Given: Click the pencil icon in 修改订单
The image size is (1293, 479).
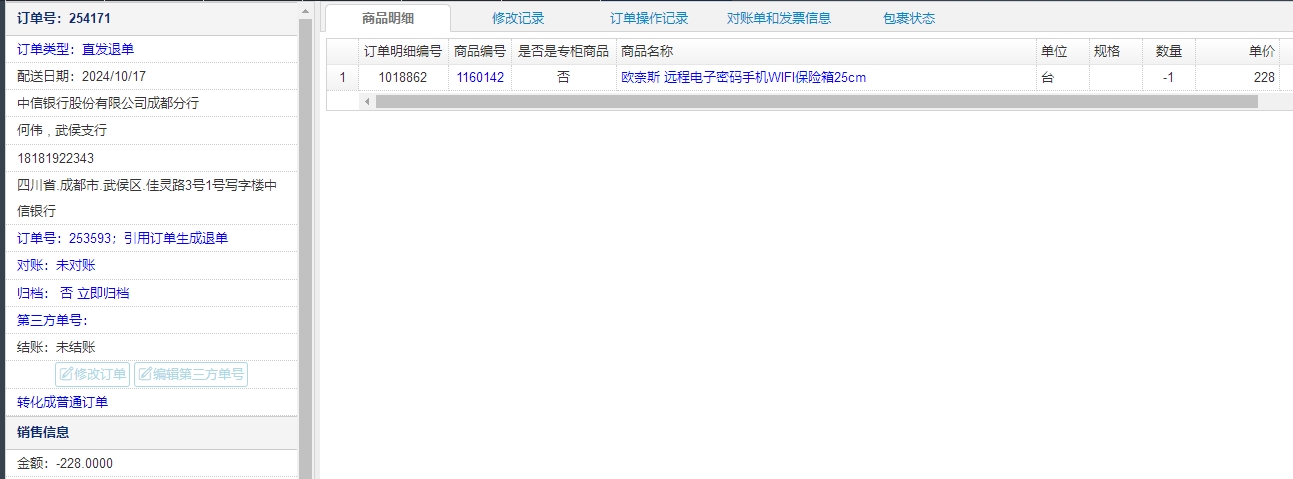Looking at the screenshot, I should coord(67,375).
